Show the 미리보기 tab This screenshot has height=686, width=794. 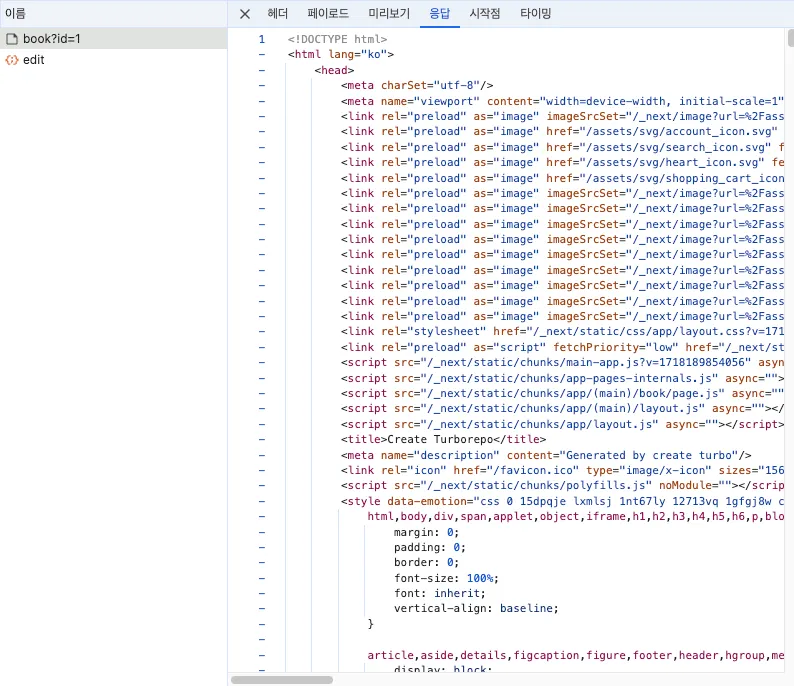pos(389,14)
